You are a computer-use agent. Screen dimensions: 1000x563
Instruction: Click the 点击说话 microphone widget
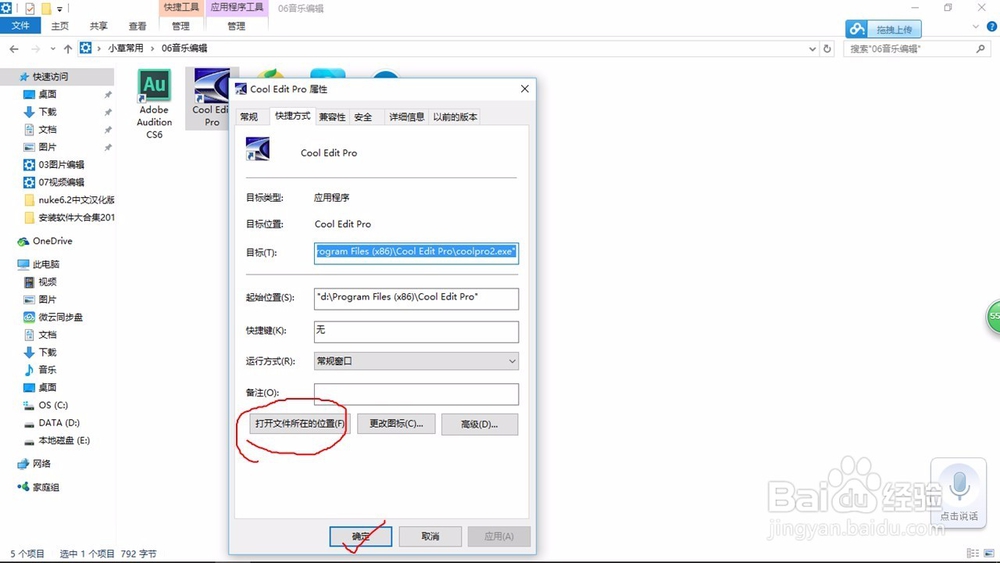tap(959, 492)
